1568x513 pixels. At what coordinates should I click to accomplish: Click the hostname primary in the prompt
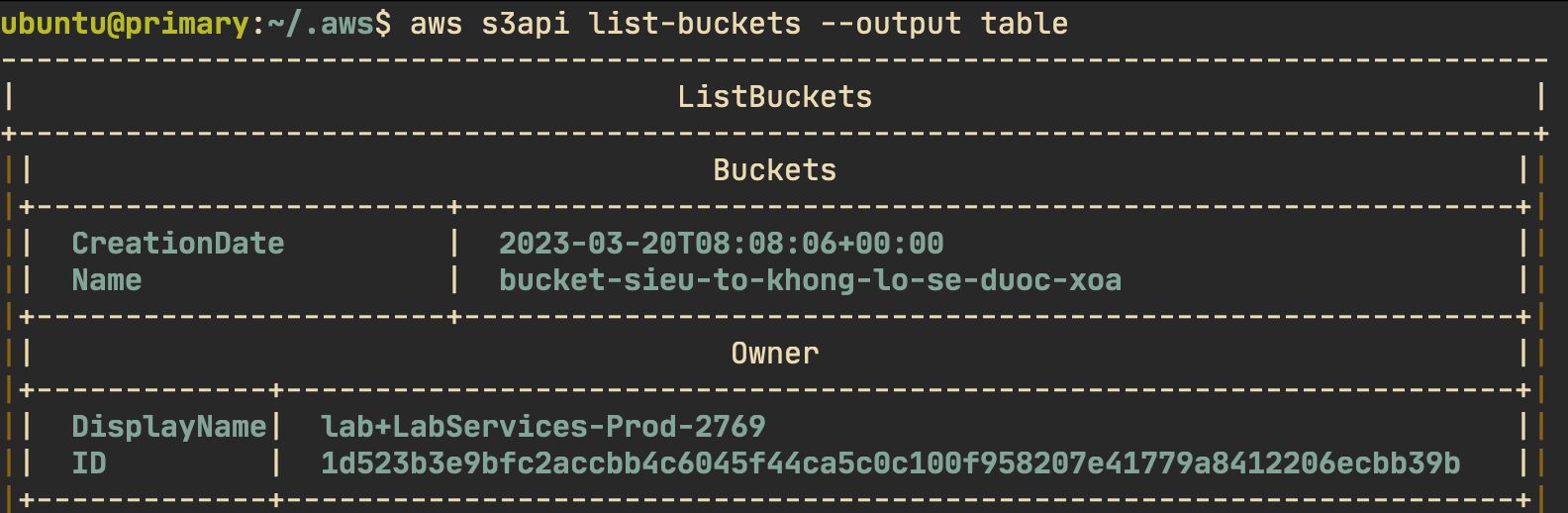187,24
